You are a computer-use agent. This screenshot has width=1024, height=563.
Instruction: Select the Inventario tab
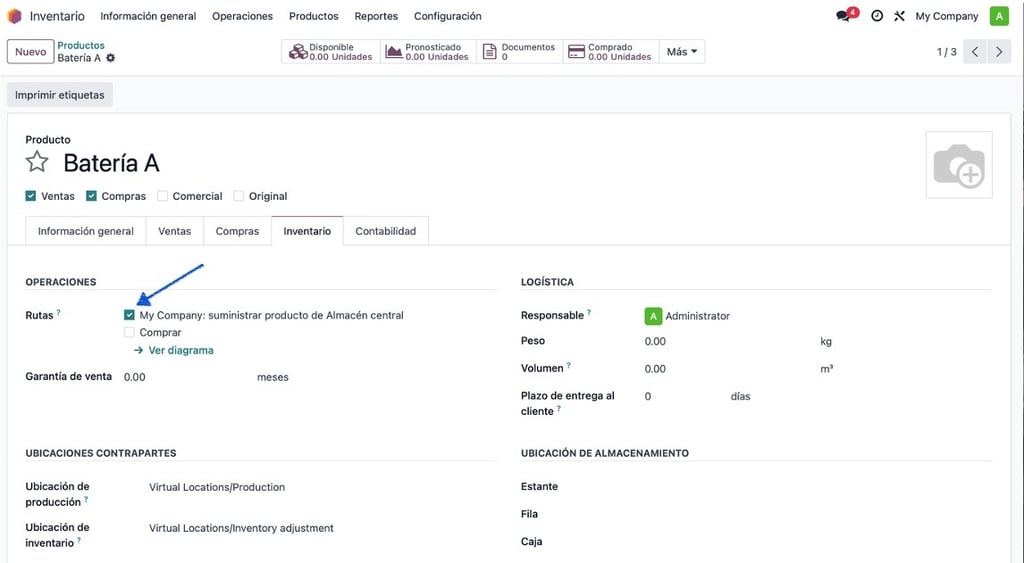[307, 231]
